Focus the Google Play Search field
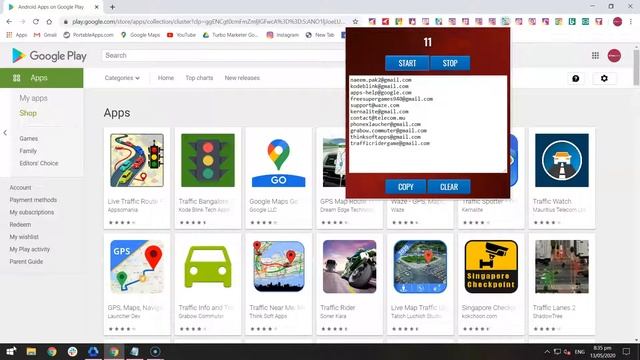The image size is (640, 360). click(x=224, y=56)
